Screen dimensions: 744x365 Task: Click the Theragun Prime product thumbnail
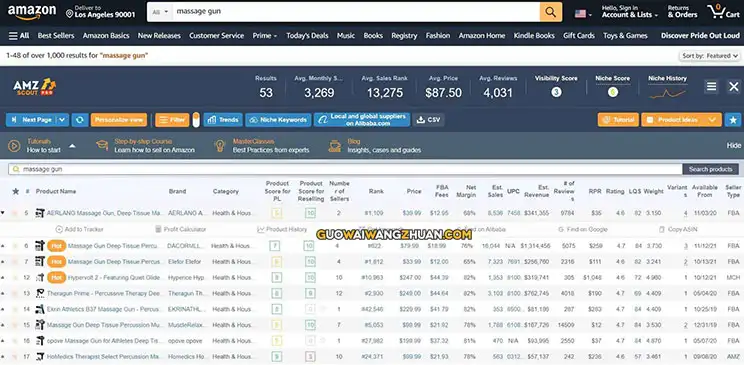40,293
